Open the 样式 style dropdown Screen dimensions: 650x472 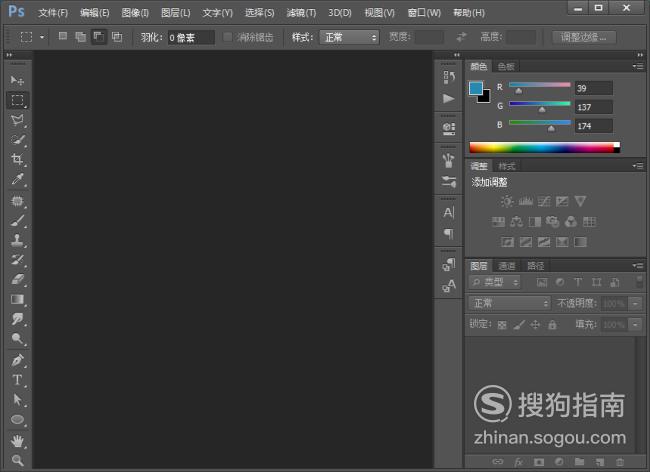pos(349,37)
